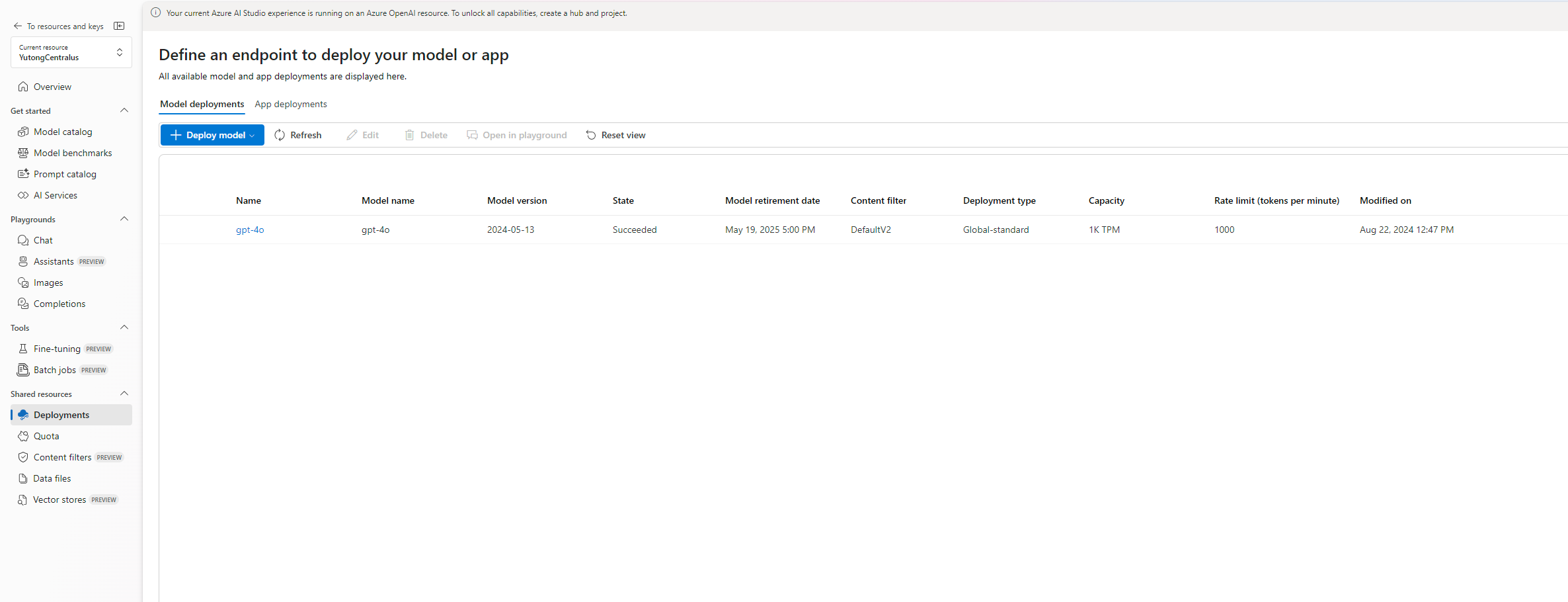
Task: Click the Assistants icon
Action: click(x=23, y=261)
